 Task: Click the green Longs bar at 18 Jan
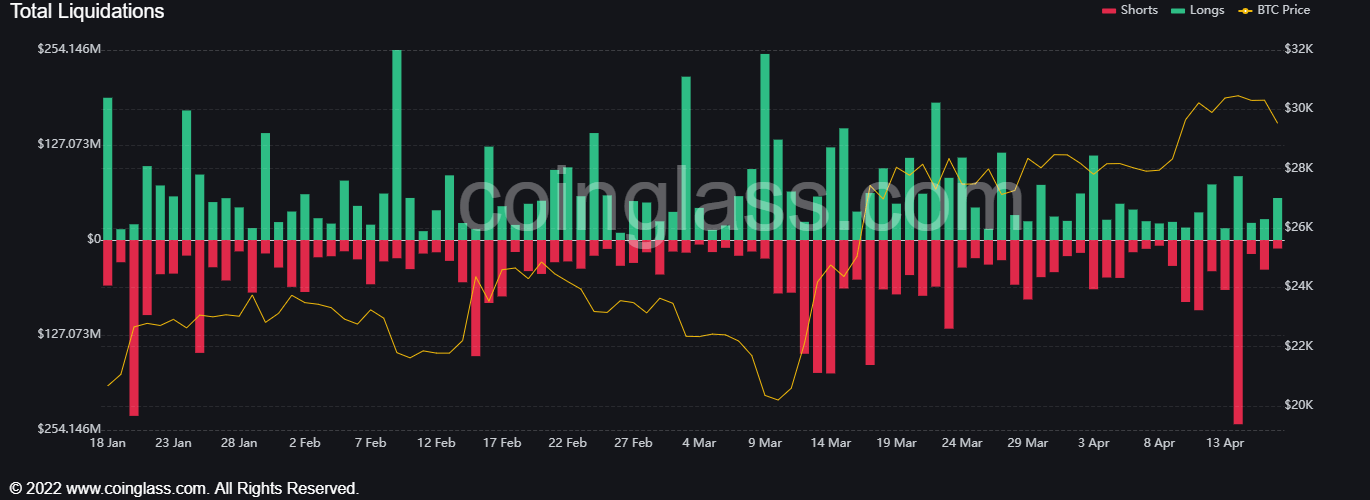[108, 168]
